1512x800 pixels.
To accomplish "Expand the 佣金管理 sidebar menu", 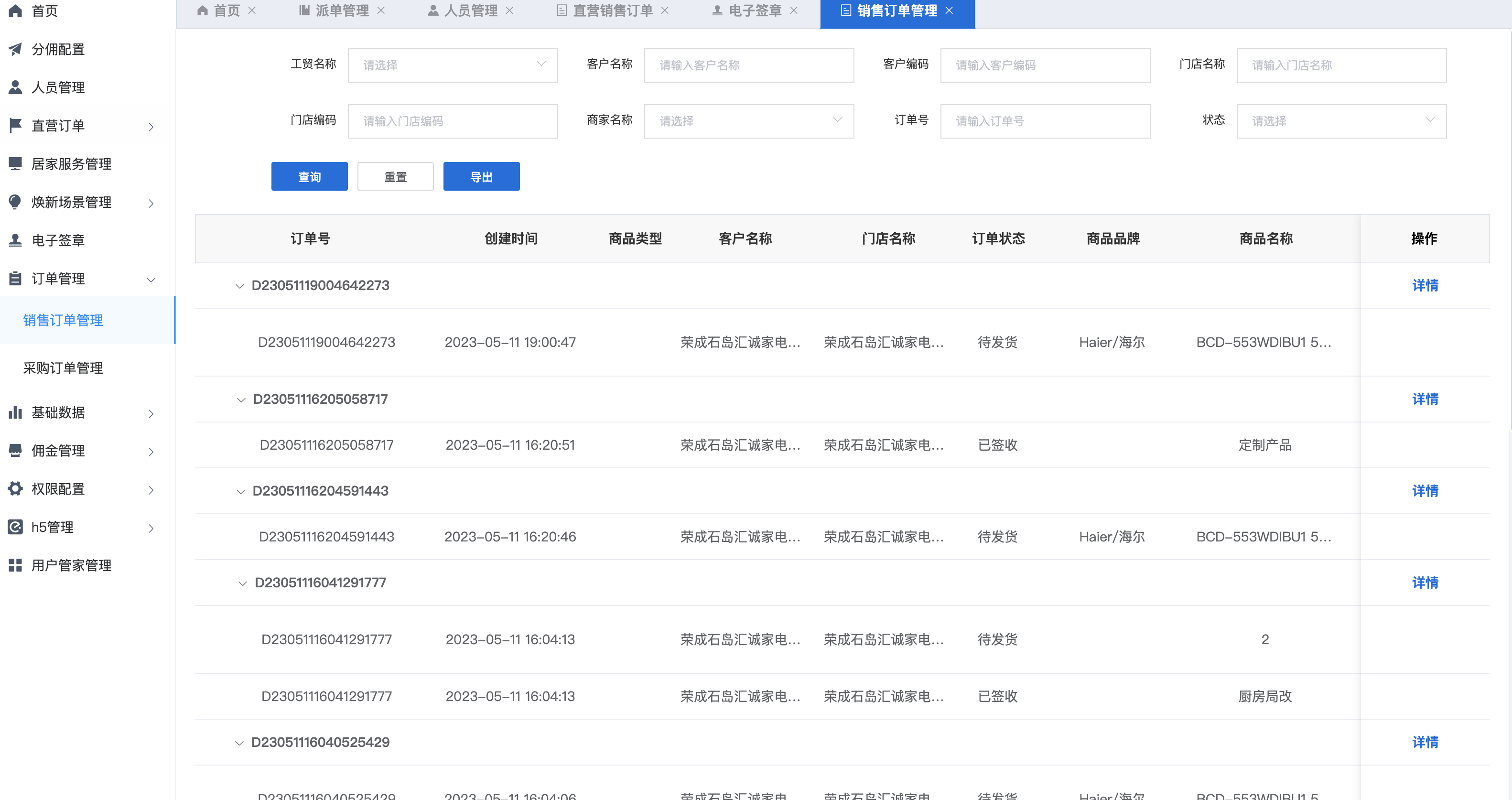I will (151, 451).
